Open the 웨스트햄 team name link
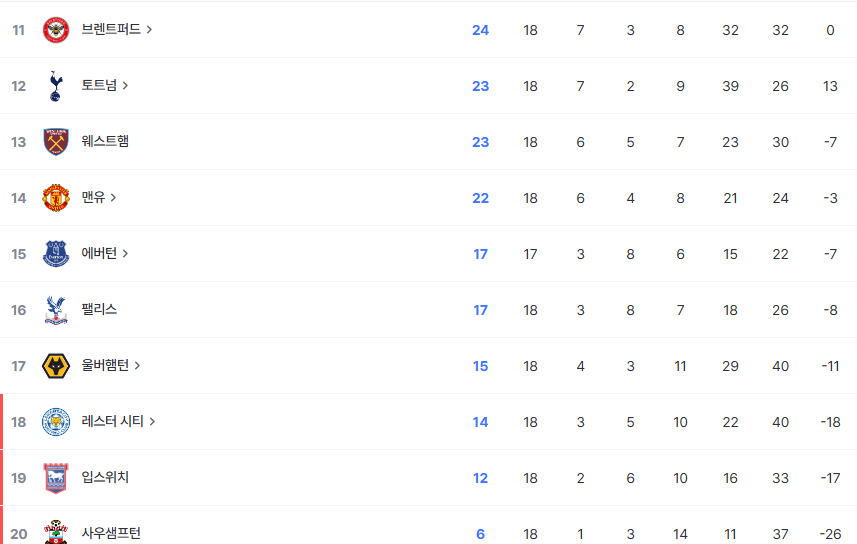Screen dimensions: 857x544 105,141
